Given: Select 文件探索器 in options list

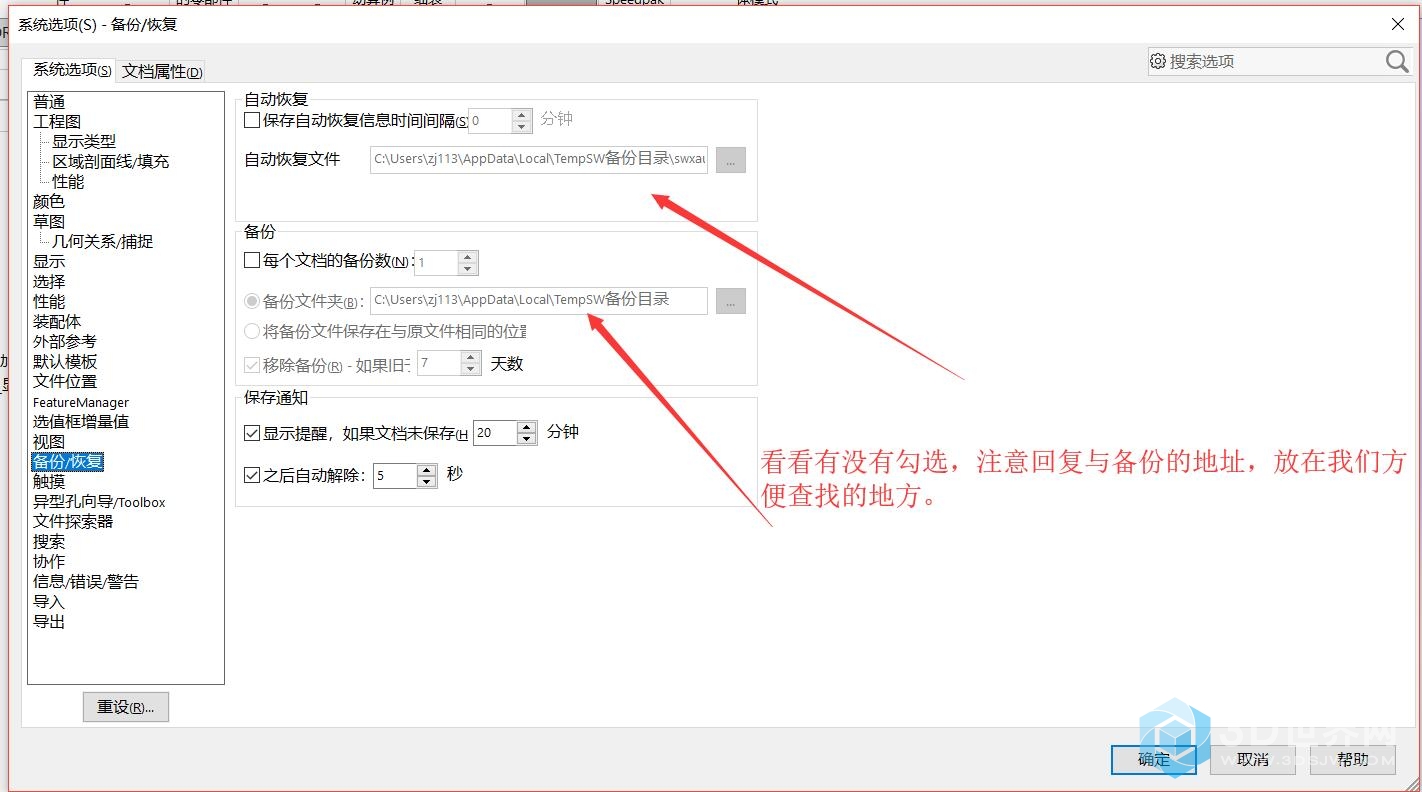Looking at the screenshot, I should click(x=73, y=522).
